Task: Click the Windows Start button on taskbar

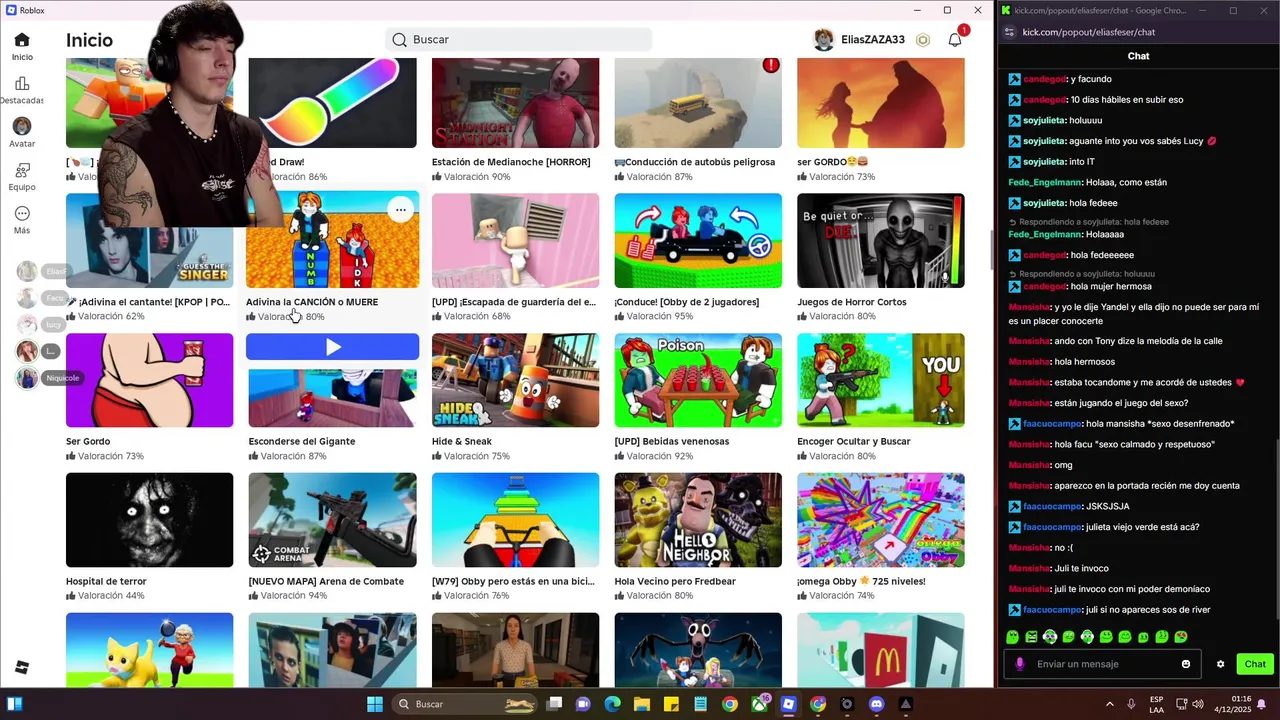Action: tap(375, 704)
